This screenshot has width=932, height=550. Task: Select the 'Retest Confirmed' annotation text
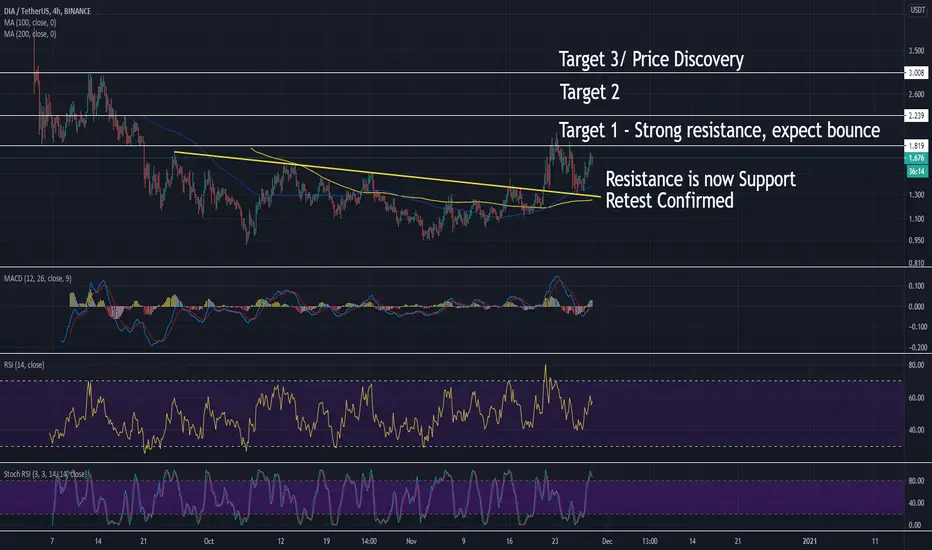(x=669, y=200)
